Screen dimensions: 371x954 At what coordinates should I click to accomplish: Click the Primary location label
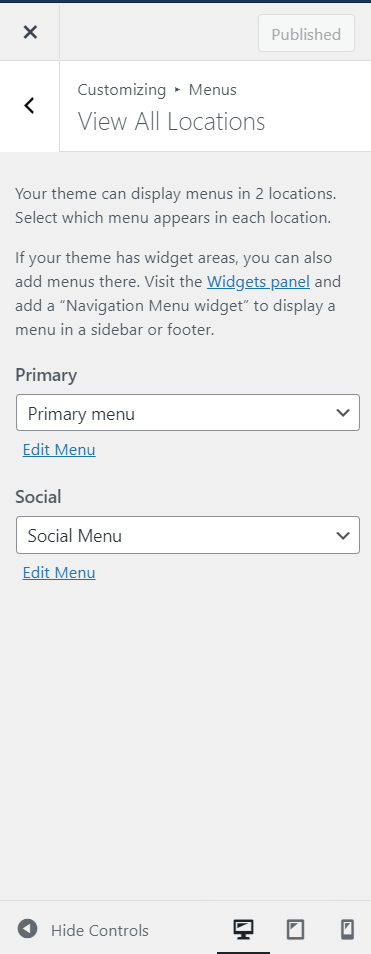pos(46,375)
